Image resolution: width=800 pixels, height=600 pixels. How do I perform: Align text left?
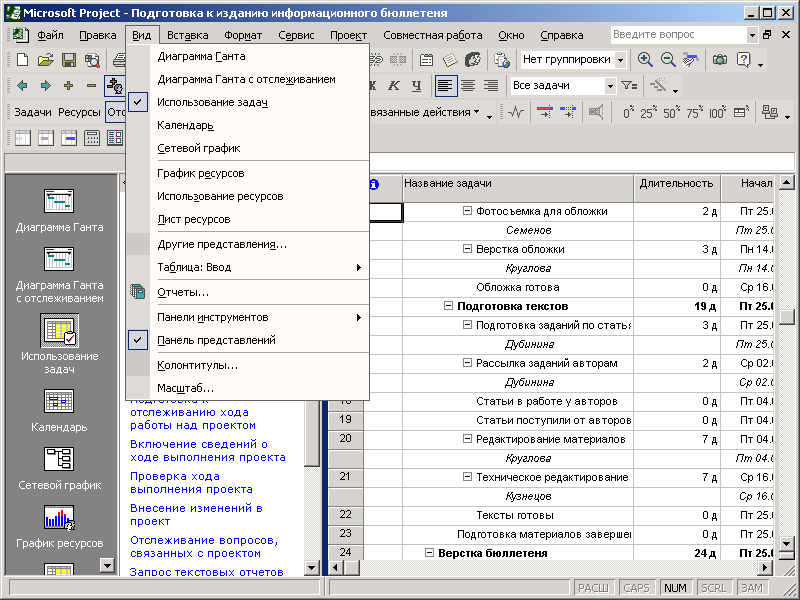tap(445, 86)
